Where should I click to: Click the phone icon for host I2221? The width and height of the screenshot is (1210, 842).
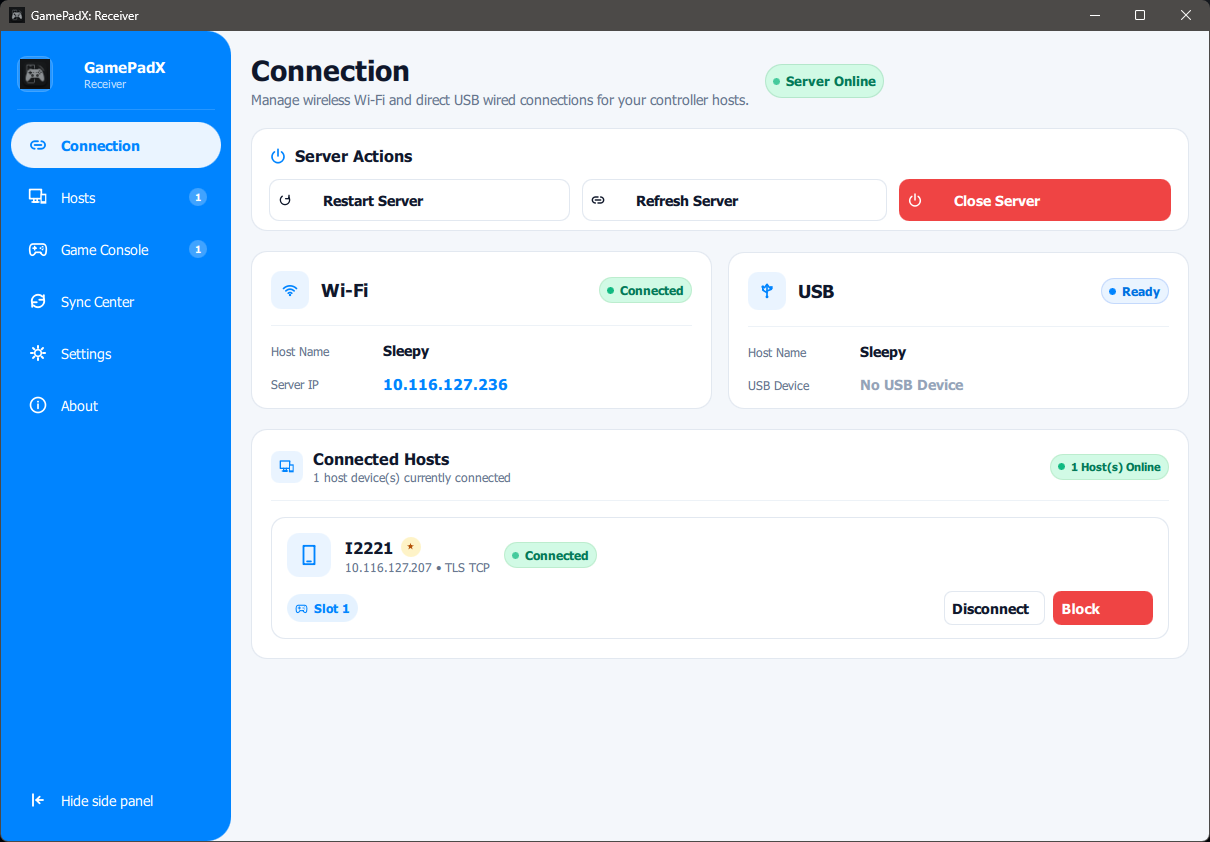tap(309, 555)
